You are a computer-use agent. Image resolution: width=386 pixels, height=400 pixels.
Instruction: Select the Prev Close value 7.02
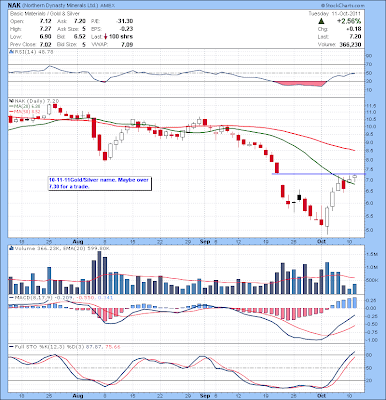(46, 44)
